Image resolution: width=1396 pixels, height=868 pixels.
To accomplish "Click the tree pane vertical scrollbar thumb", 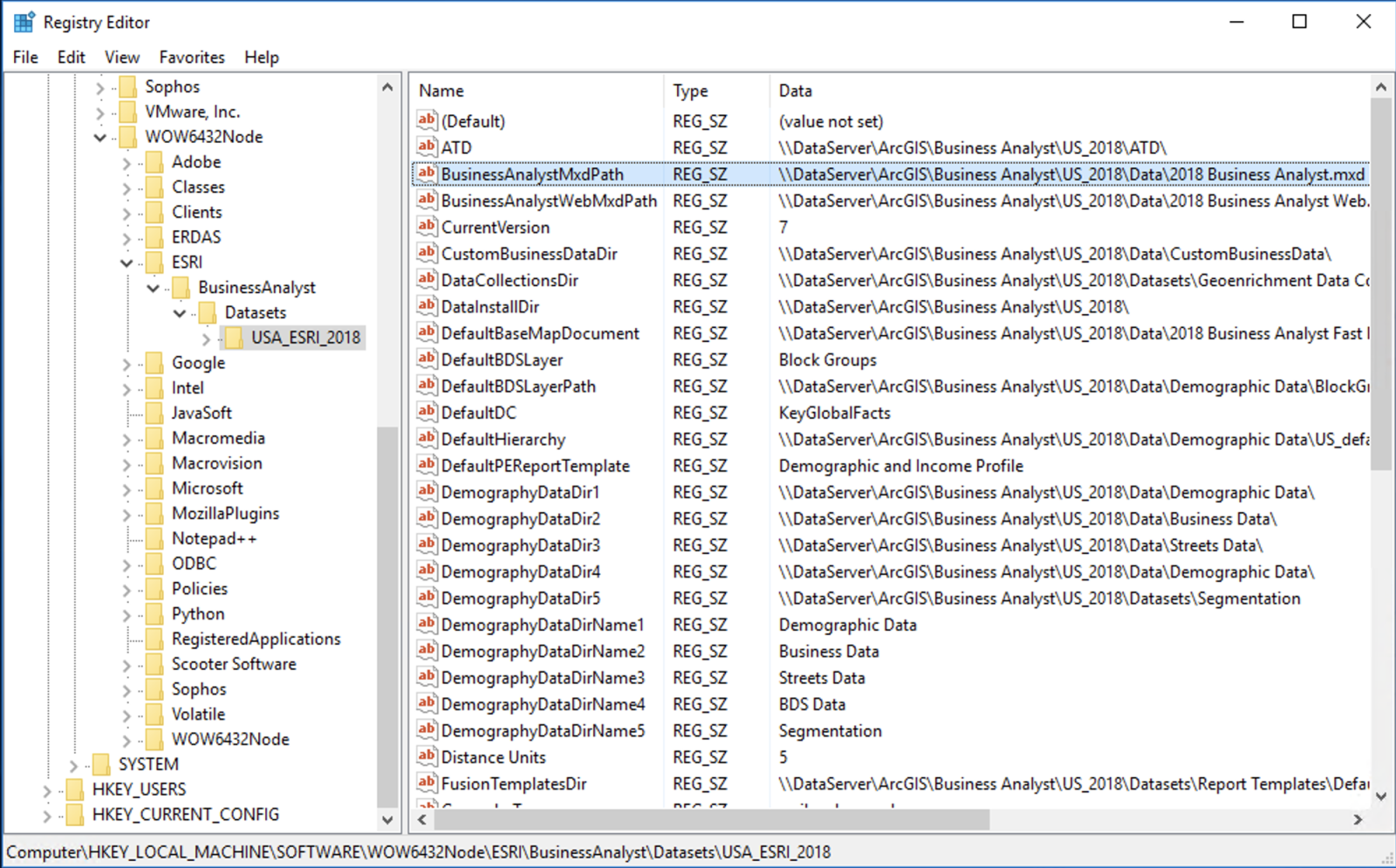I will pyautogui.click(x=387, y=617).
